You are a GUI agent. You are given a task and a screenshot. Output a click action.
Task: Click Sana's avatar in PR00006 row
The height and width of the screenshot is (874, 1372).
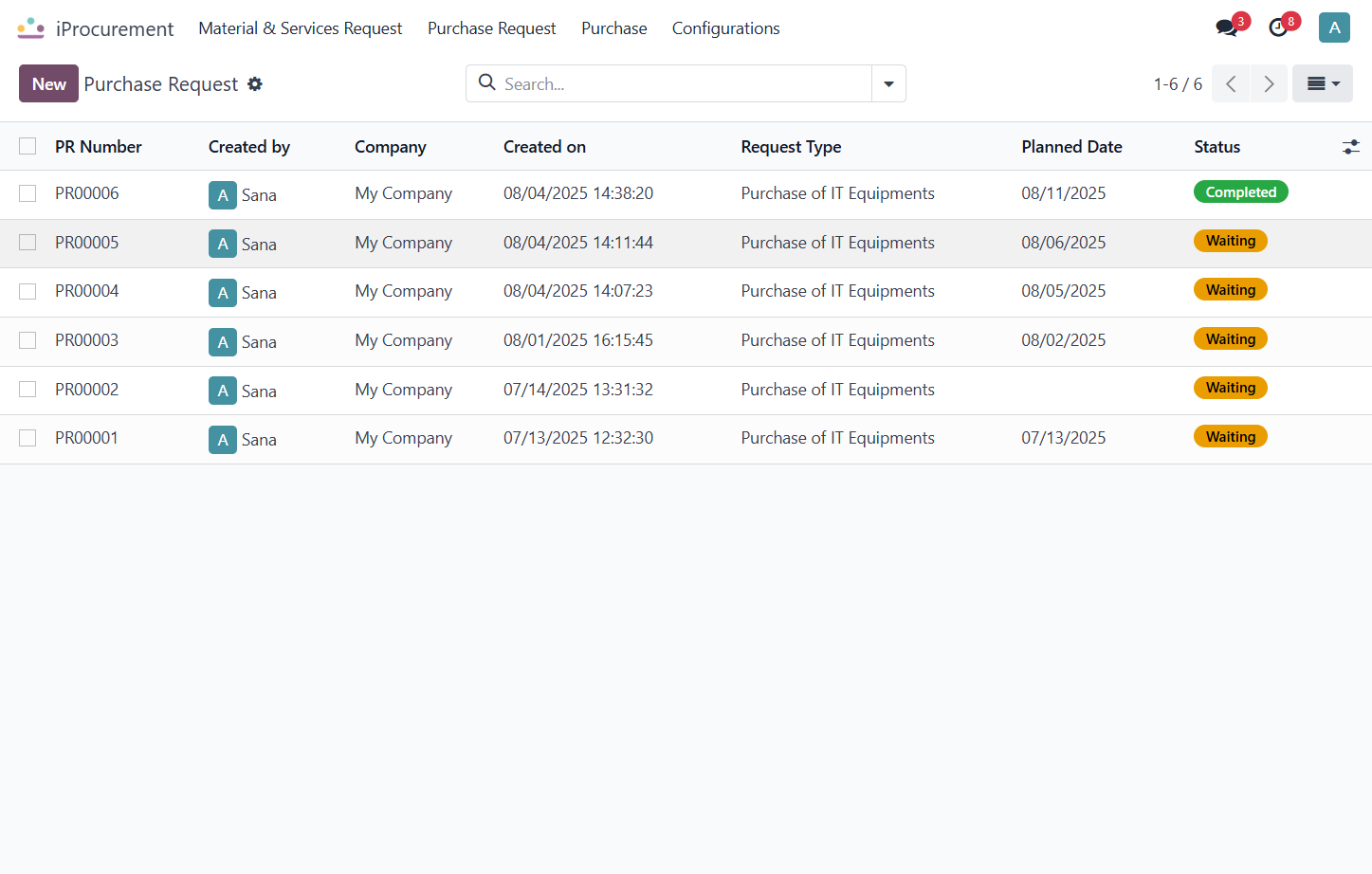(x=223, y=195)
